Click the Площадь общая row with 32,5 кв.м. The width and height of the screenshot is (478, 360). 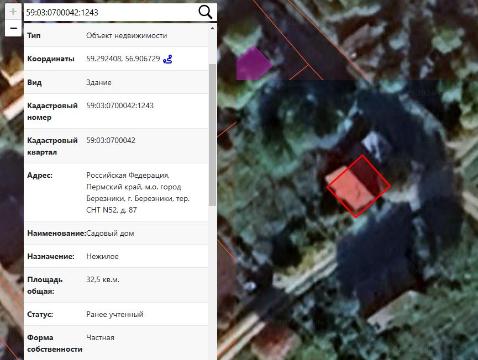pos(116,285)
